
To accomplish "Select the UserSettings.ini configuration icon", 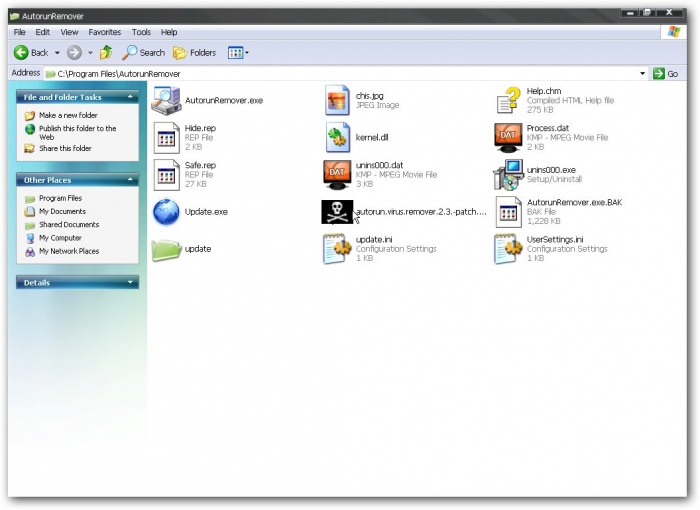I will [508, 249].
